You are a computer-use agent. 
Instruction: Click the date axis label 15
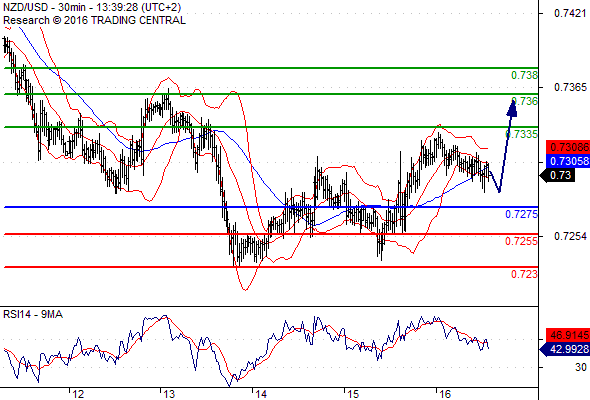353,394
